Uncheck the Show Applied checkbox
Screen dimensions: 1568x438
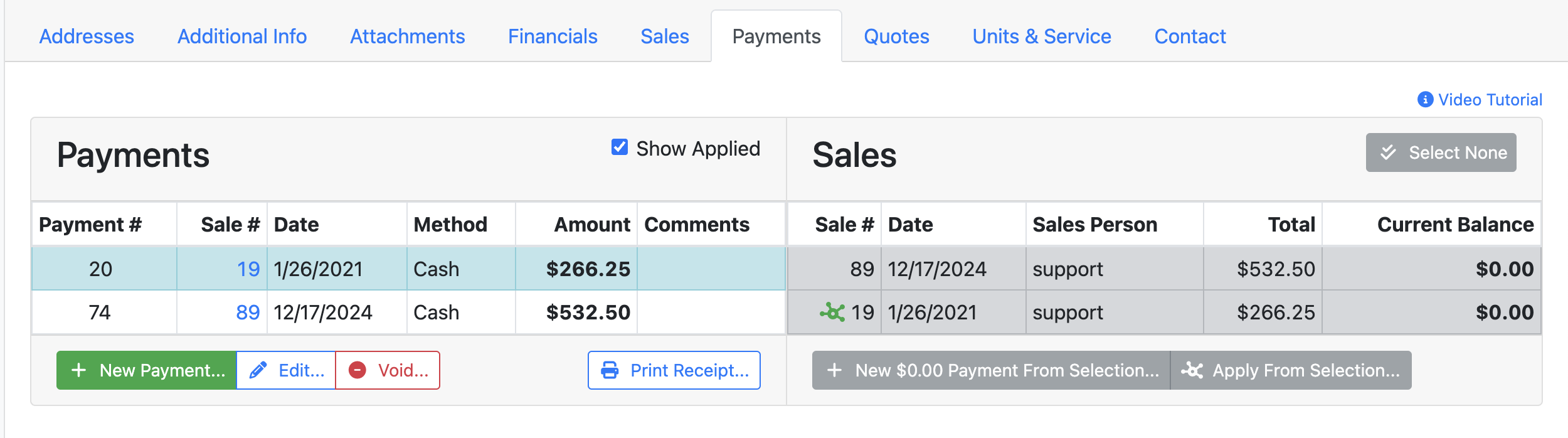pos(620,147)
